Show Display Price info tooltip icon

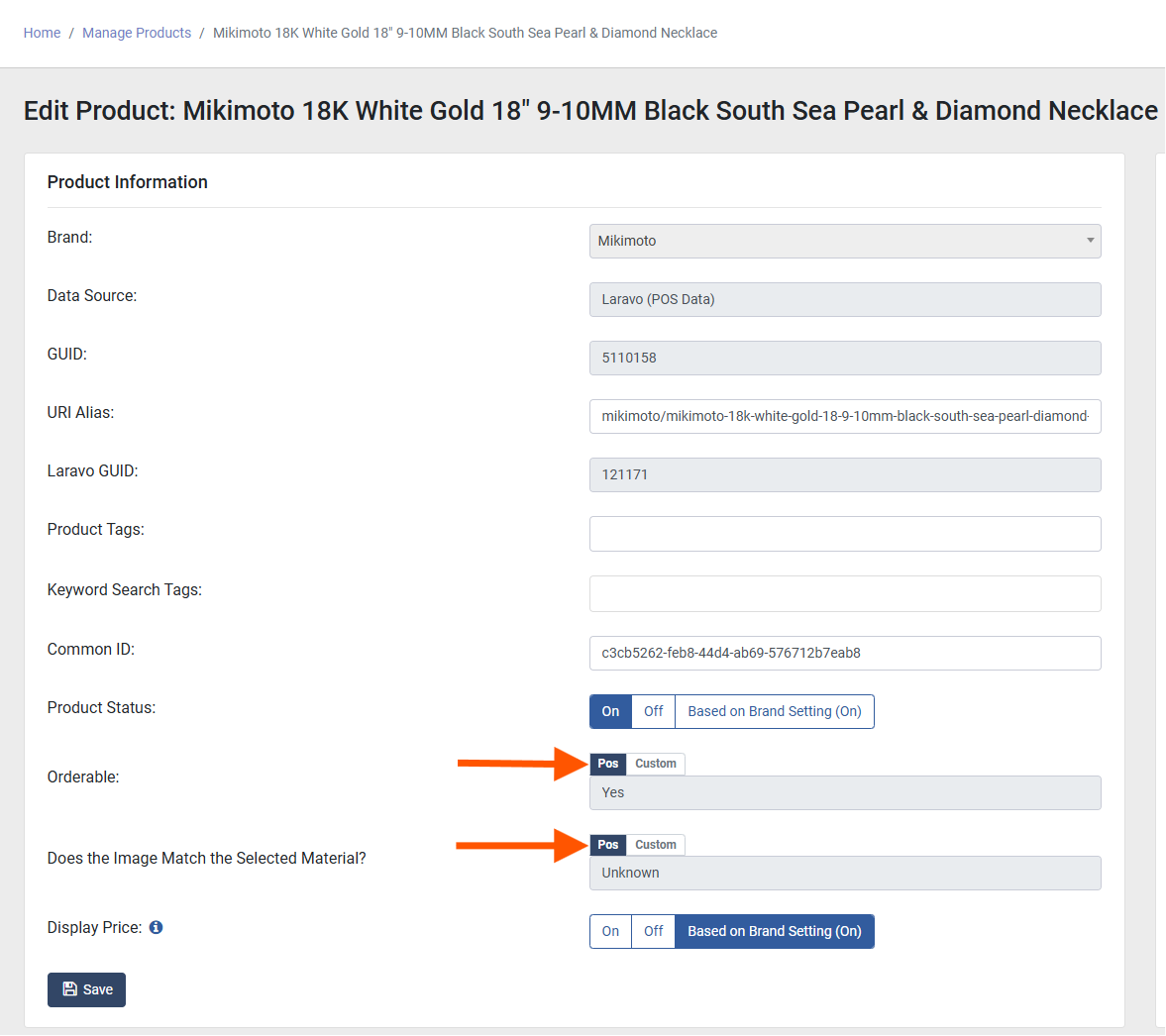(x=157, y=927)
